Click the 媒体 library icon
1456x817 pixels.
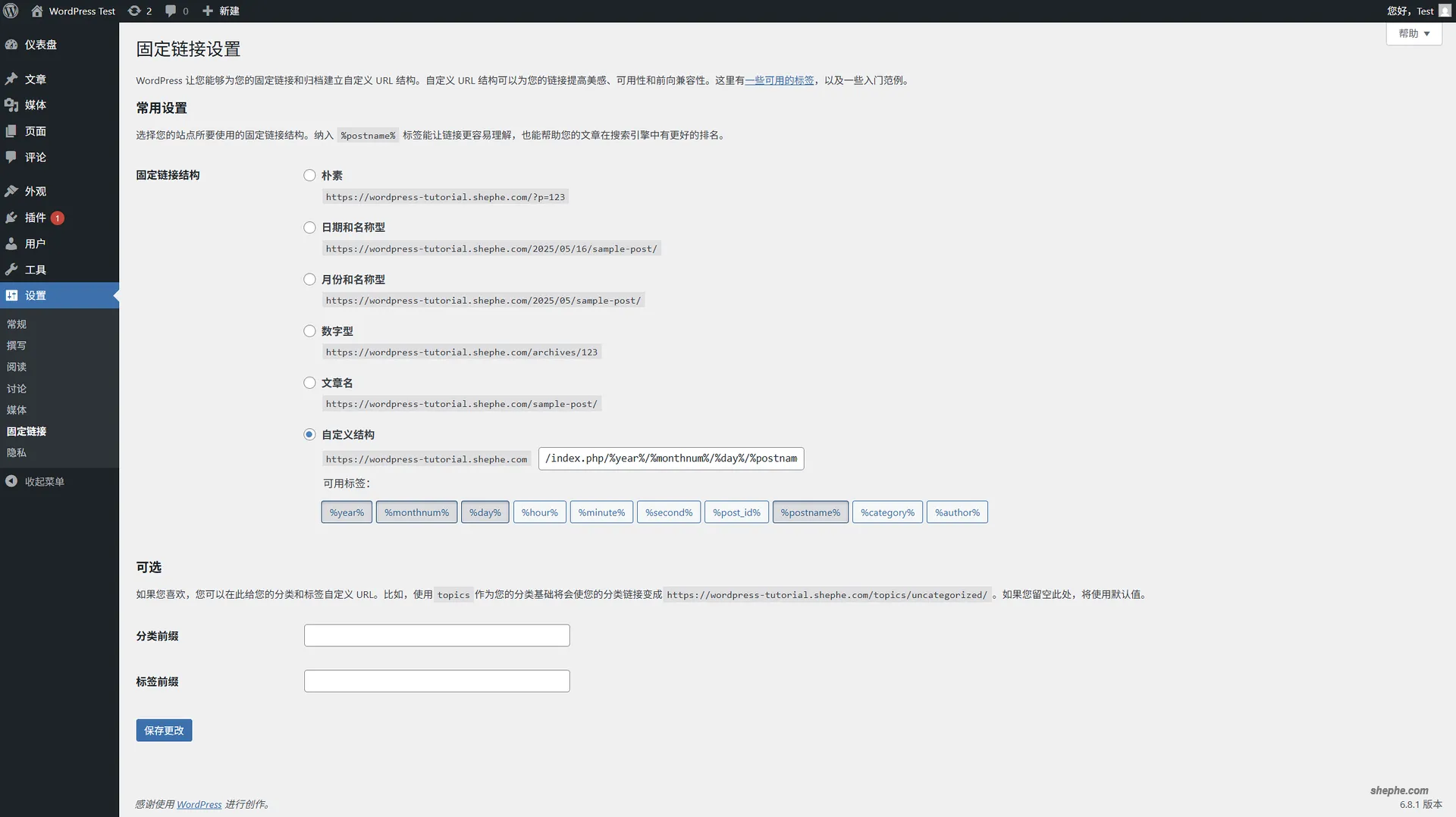click(x=12, y=105)
